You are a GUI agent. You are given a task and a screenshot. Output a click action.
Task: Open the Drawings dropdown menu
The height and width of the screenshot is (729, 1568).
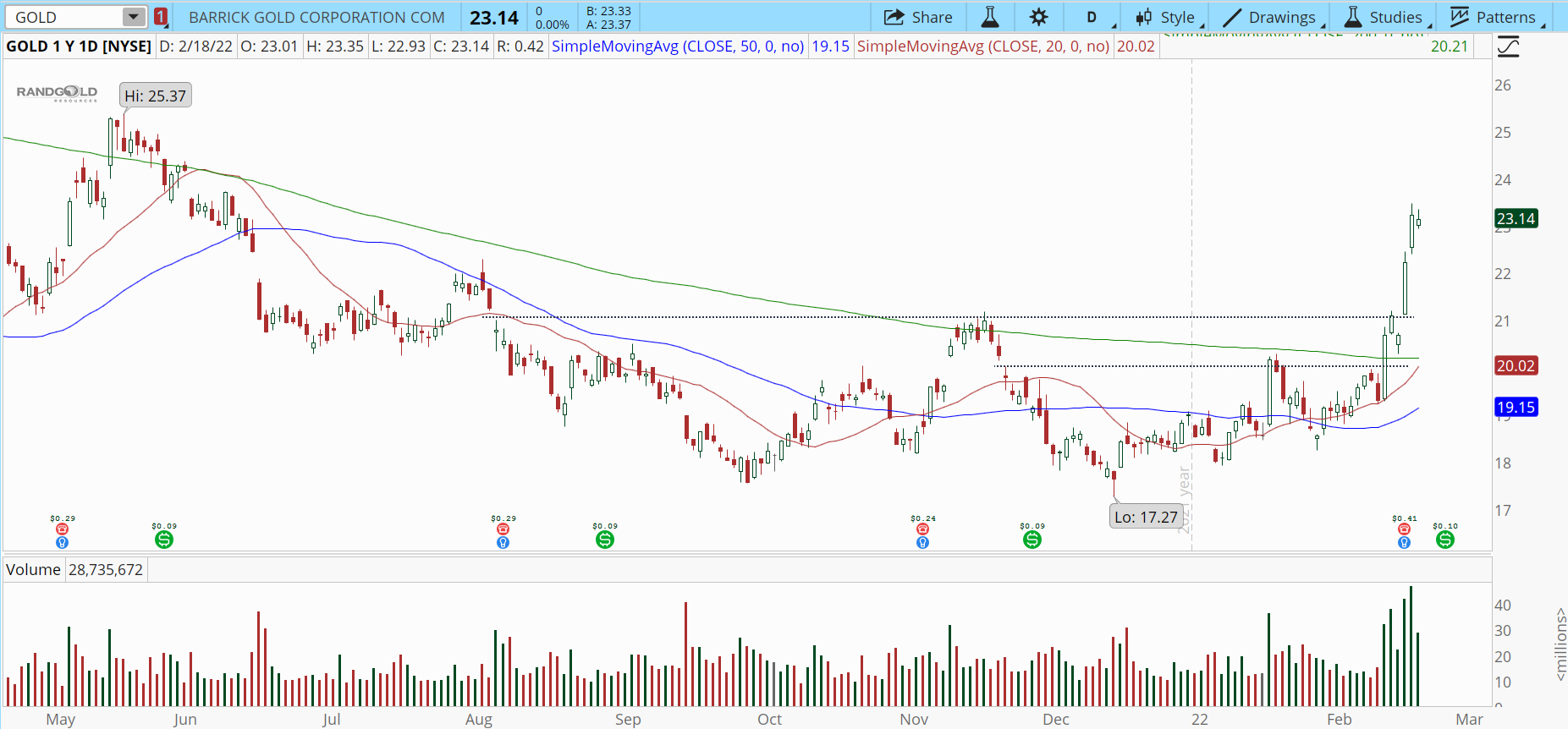click(1269, 17)
